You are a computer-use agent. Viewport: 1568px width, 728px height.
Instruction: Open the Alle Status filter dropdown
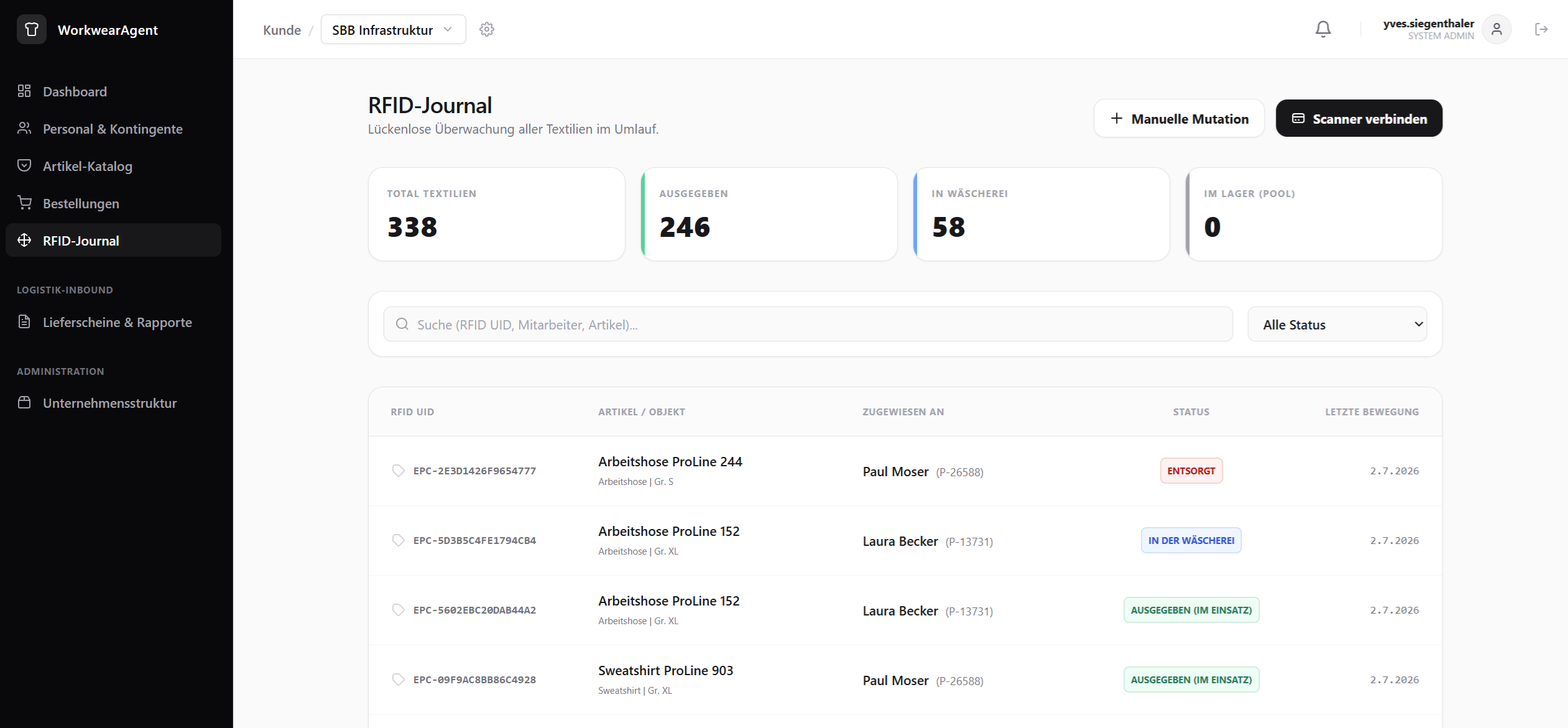(1337, 324)
